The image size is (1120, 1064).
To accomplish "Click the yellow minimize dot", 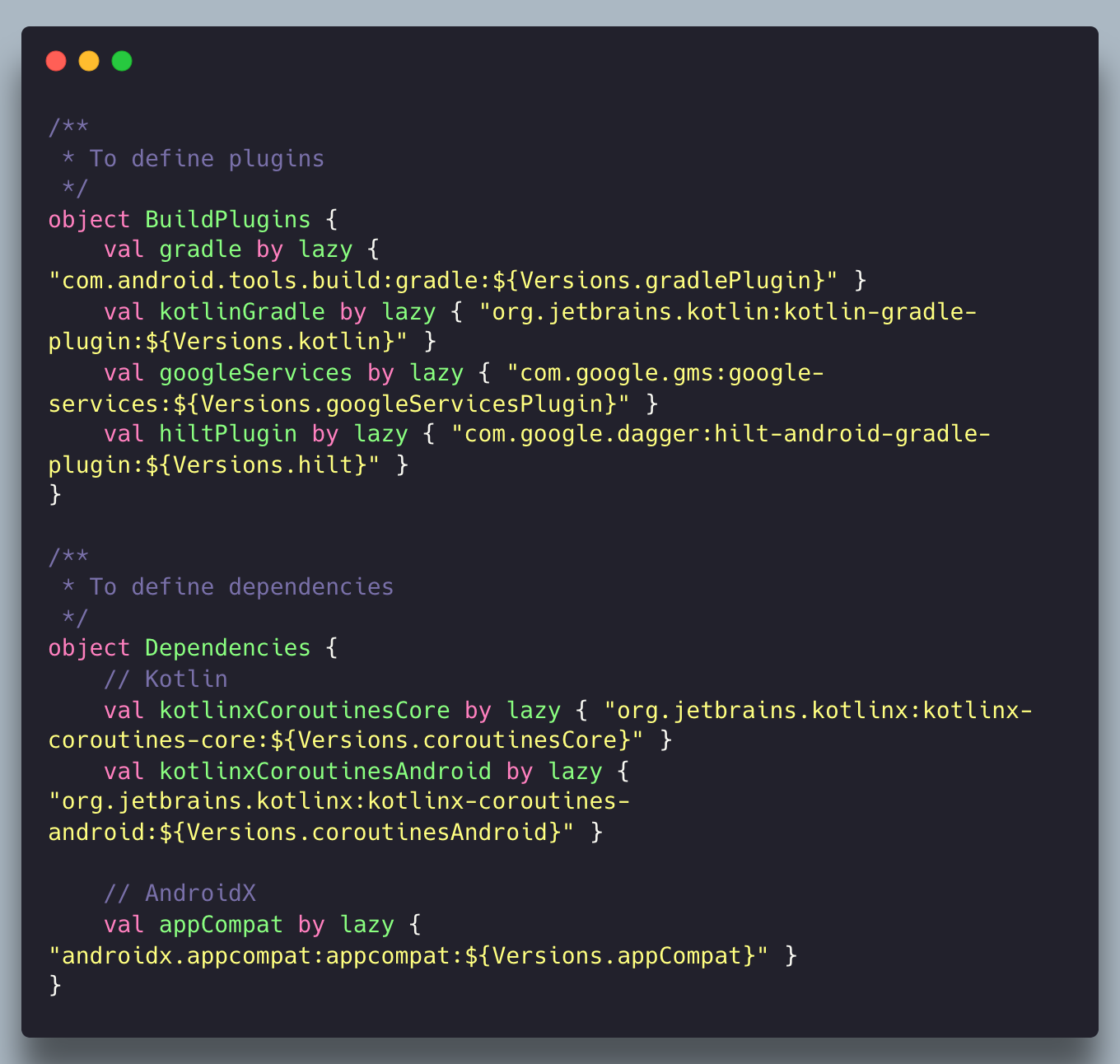I will [89, 61].
